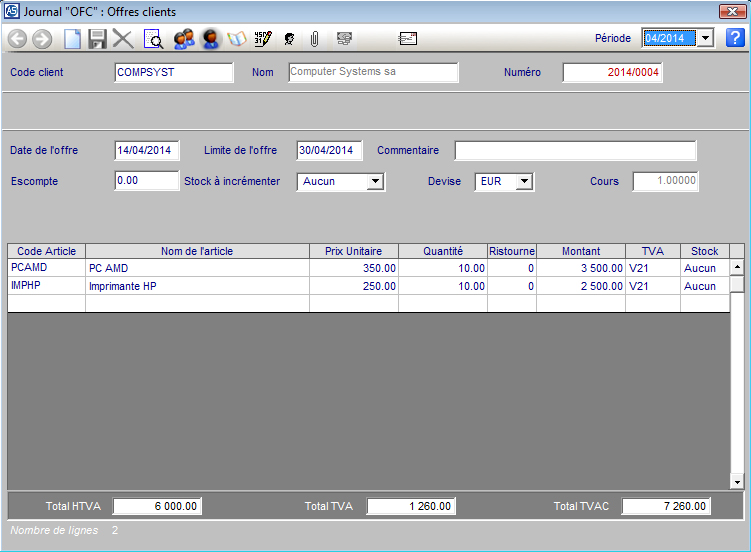Image resolution: width=751 pixels, height=552 pixels.
Task: Open search with the magnifier document icon
Action: point(153,39)
